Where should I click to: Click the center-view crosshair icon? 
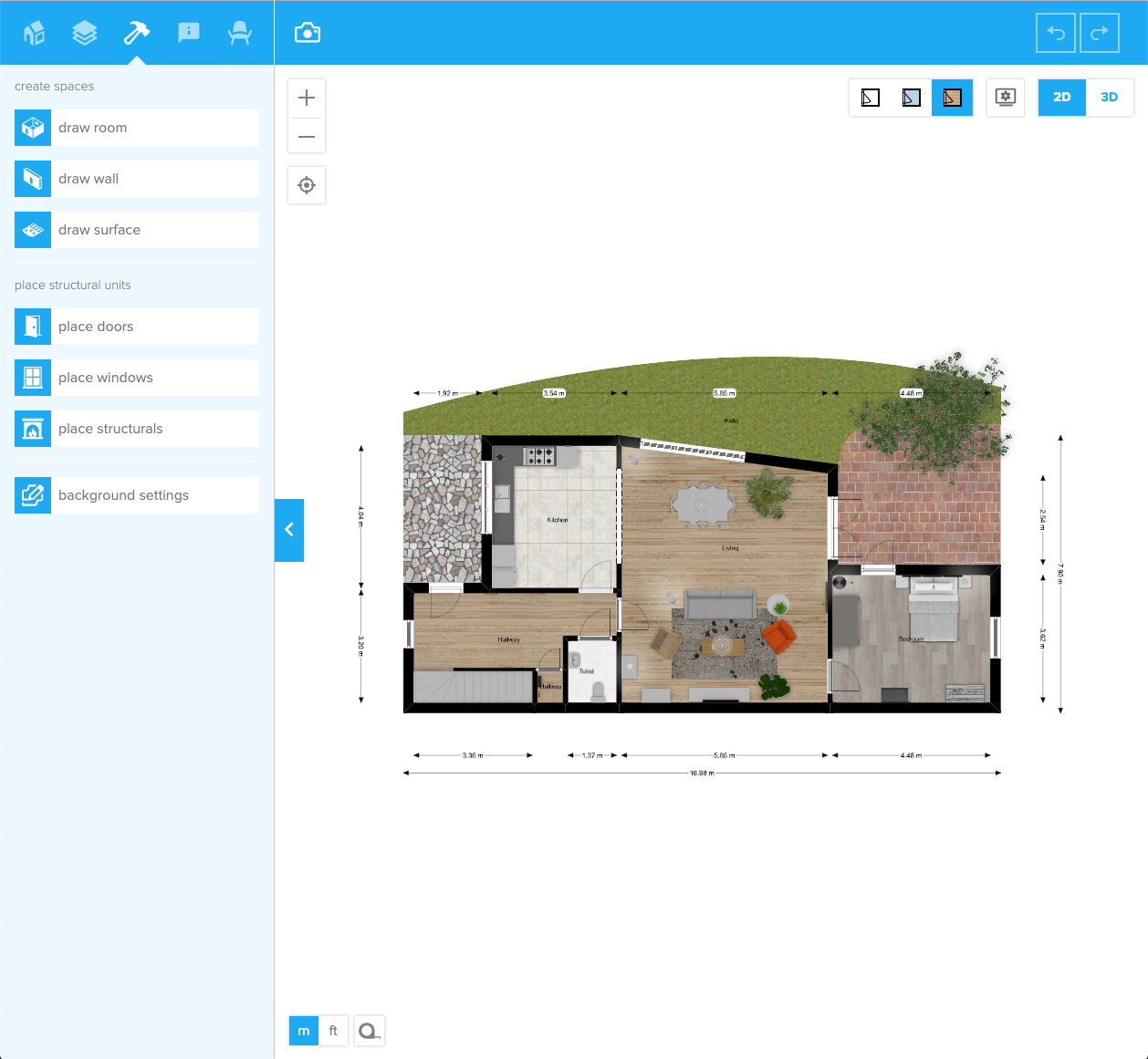coord(306,184)
